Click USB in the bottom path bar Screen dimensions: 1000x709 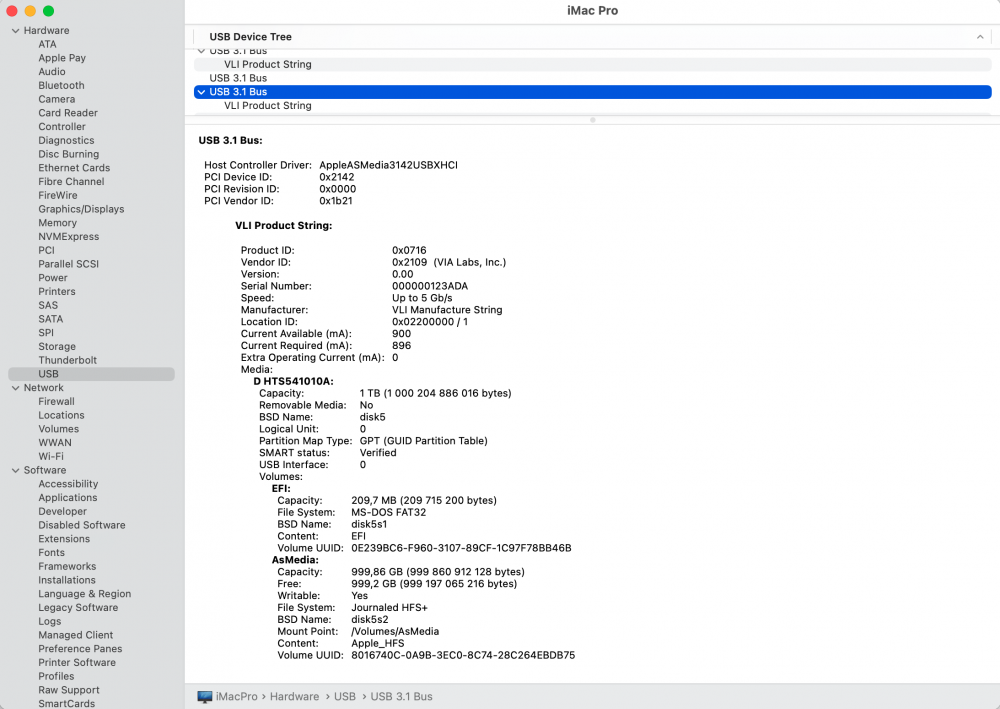[x=345, y=697]
